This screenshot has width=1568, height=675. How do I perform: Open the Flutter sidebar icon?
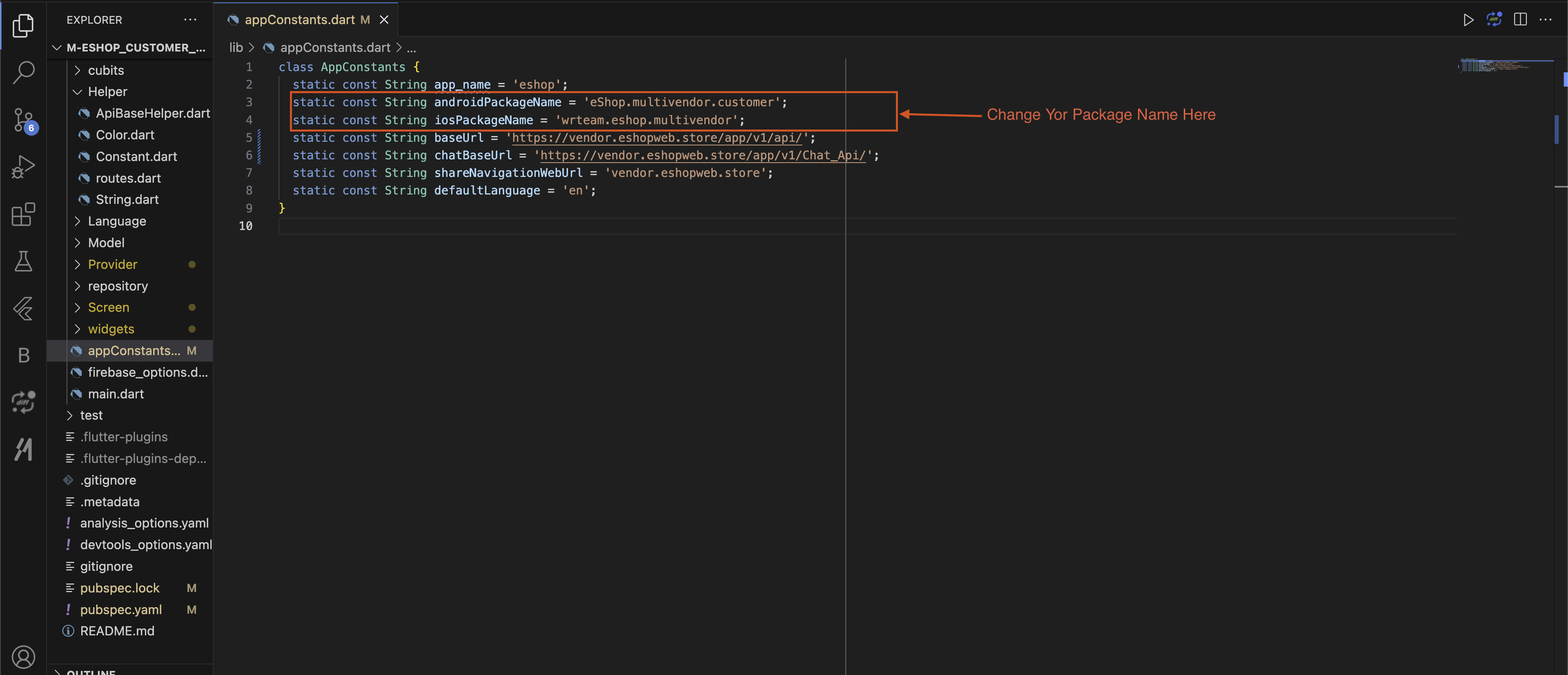(23, 308)
